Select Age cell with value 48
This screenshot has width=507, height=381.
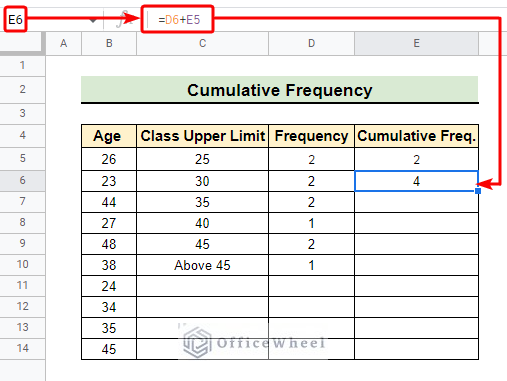click(109, 244)
